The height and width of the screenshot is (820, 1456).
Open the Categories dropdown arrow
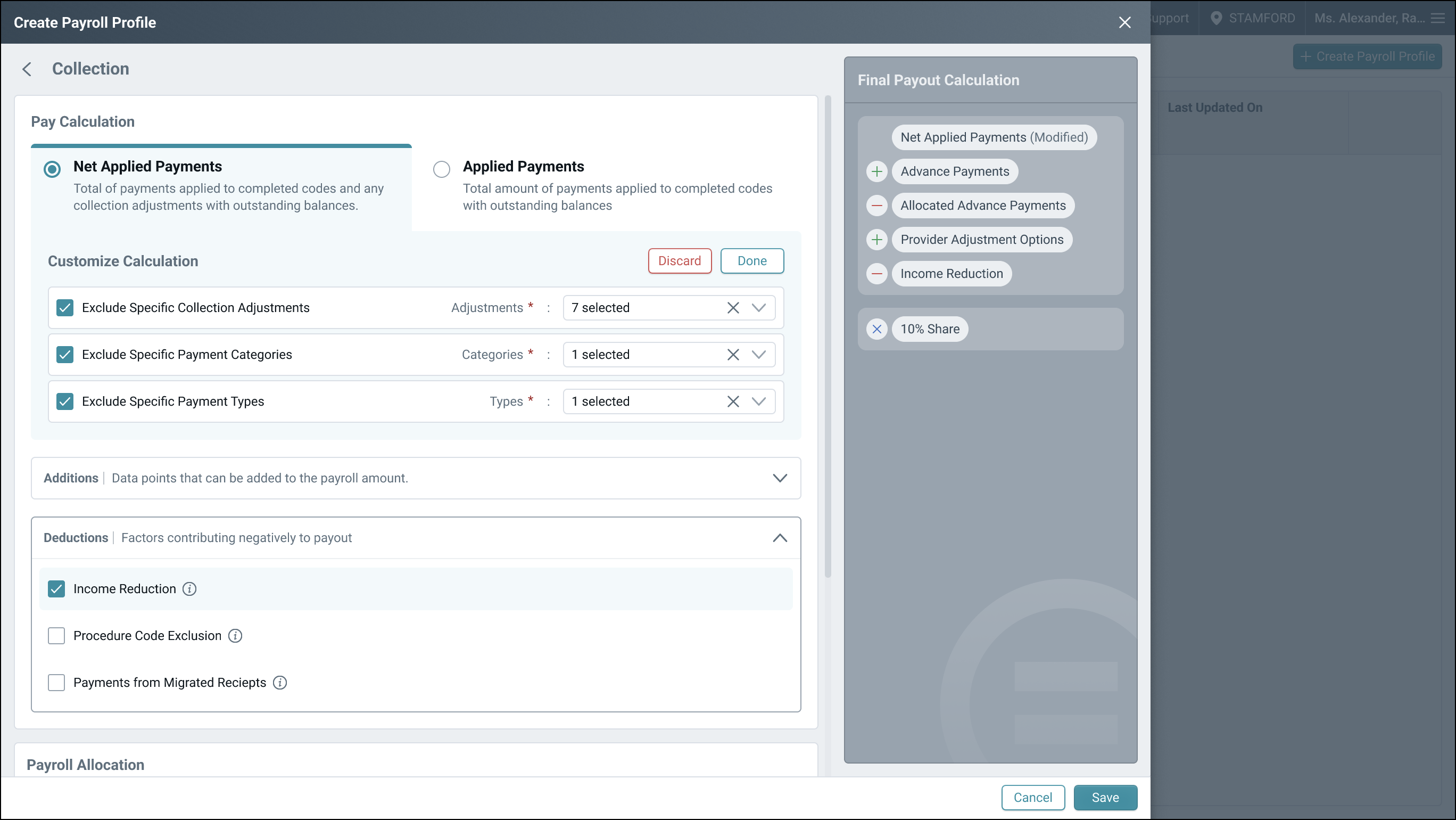758,355
